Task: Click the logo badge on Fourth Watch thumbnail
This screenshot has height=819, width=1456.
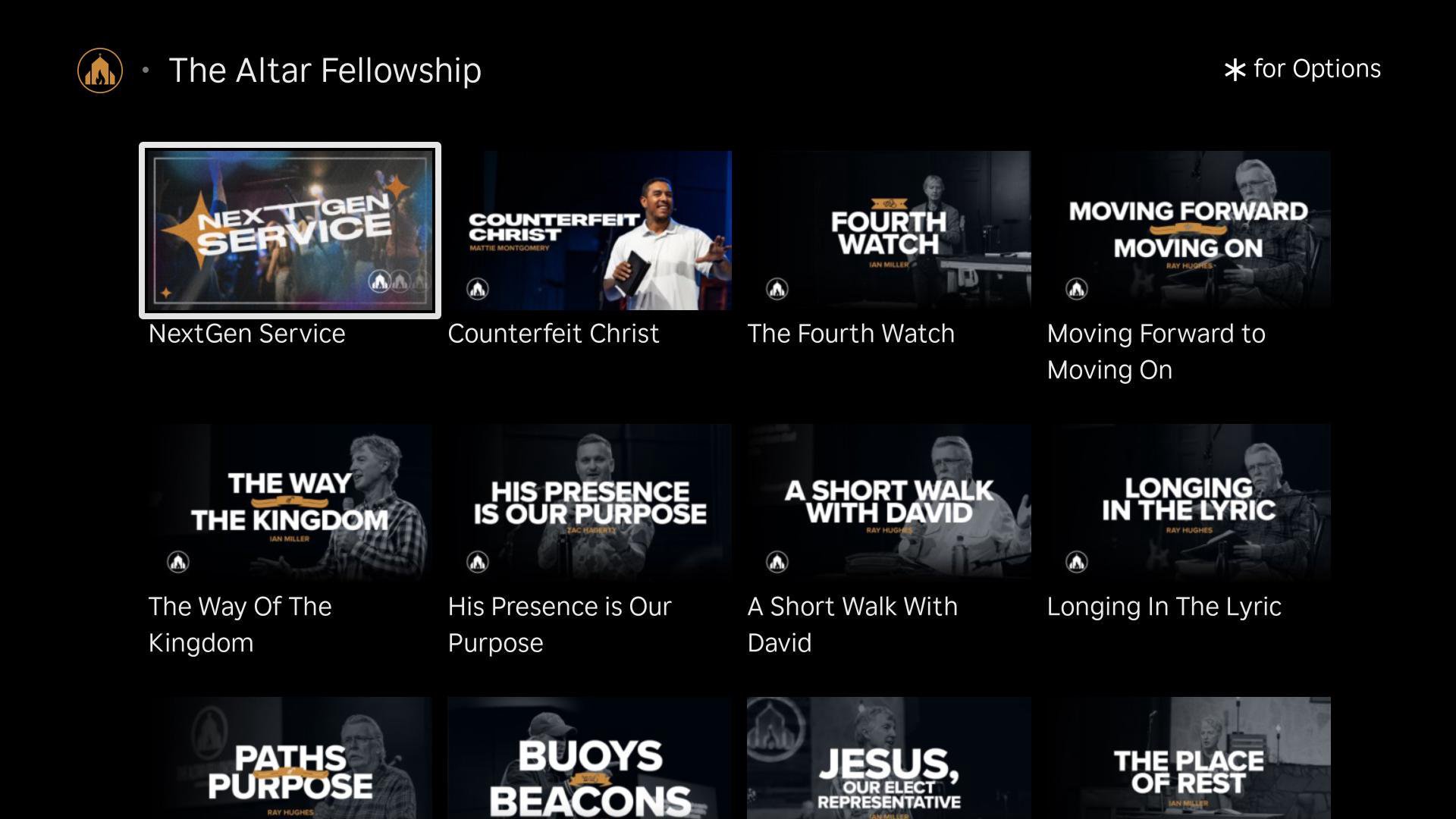Action: (777, 289)
